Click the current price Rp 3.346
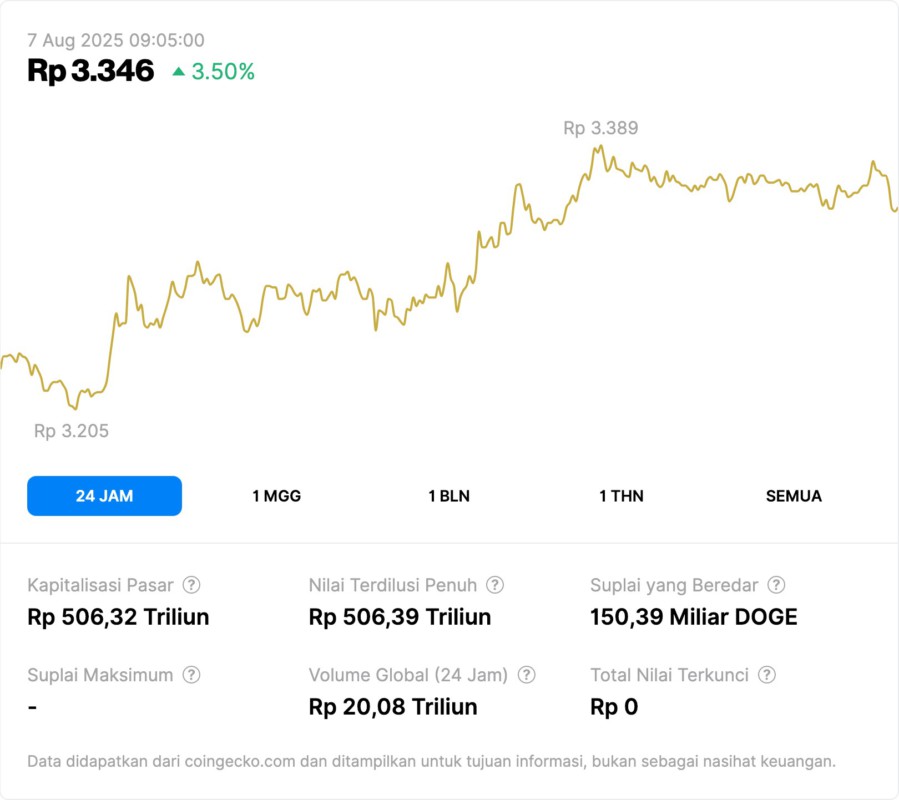This screenshot has width=899, height=800. click(91, 71)
